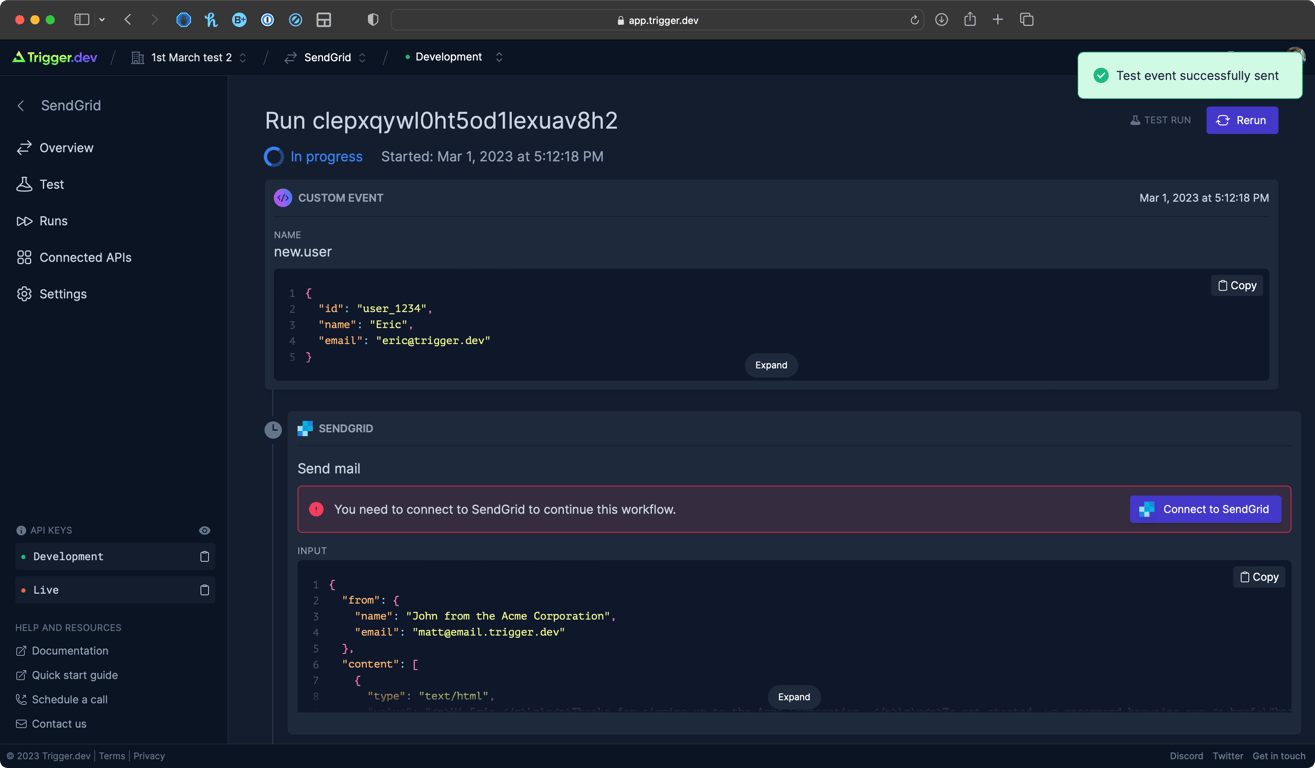Select the Live API key row
The image size is (1315, 768).
tap(114, 590)
